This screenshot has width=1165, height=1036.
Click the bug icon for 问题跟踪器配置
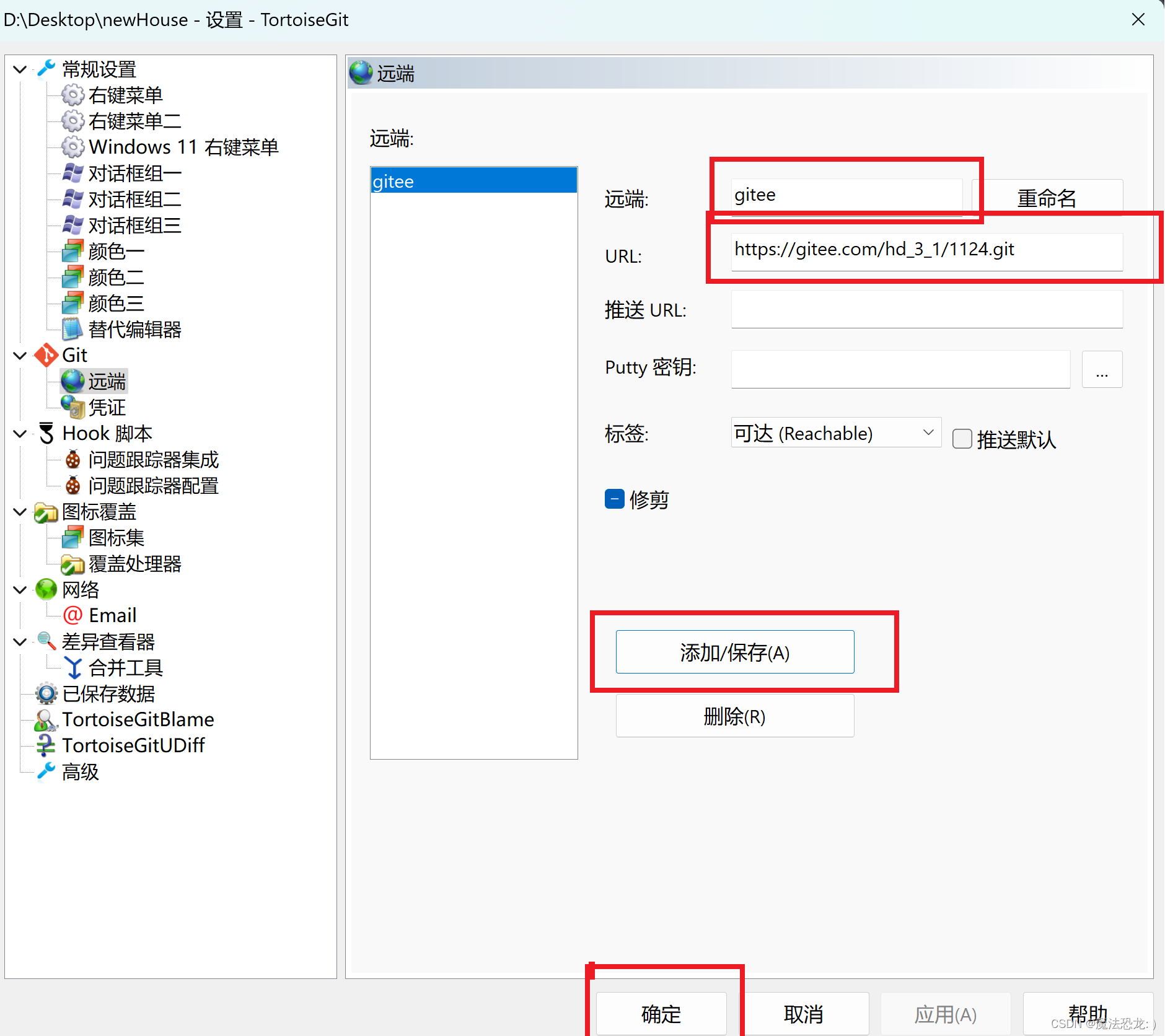(x=73, y=485)
